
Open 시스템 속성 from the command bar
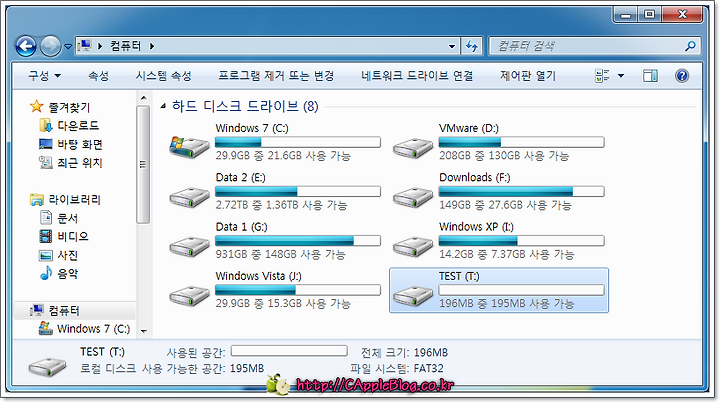(x=163, y=75)
